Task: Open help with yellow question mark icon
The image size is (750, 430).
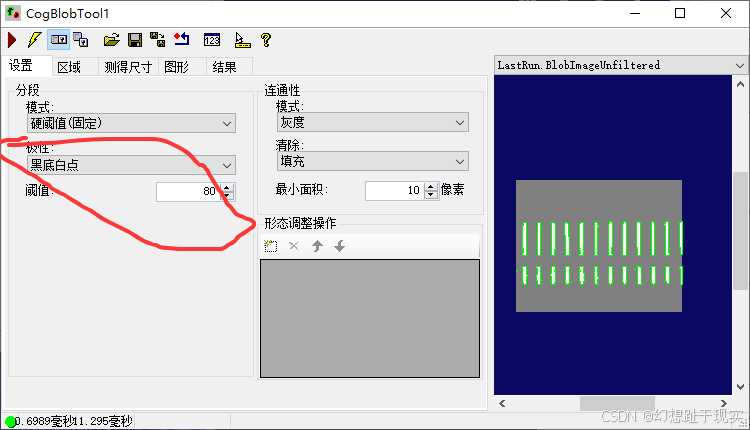Action: click(x=266, y=40)
